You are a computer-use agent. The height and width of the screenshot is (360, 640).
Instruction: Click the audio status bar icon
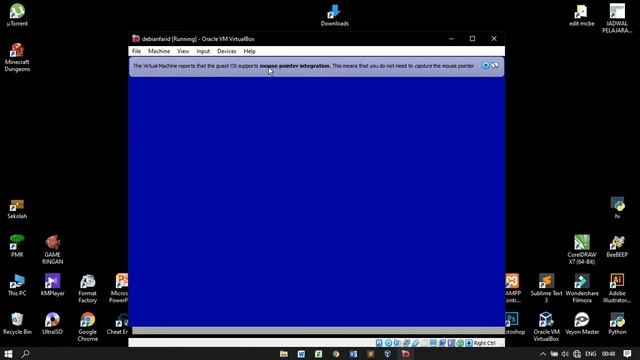tap(397, 343)
